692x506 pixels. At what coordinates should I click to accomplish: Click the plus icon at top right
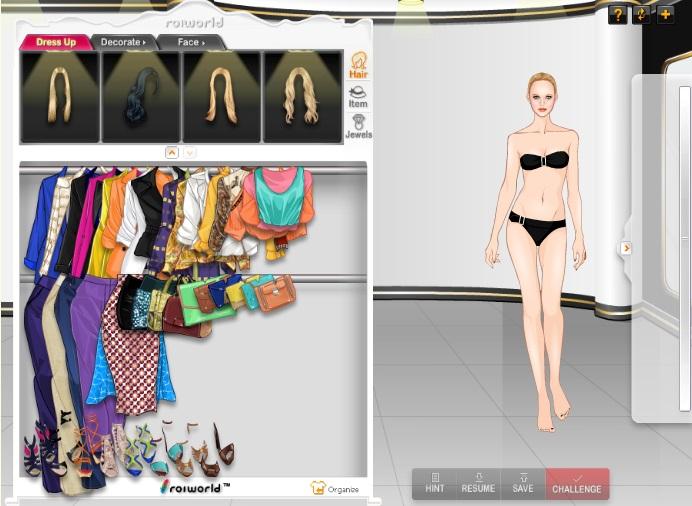tap(665, 15)
